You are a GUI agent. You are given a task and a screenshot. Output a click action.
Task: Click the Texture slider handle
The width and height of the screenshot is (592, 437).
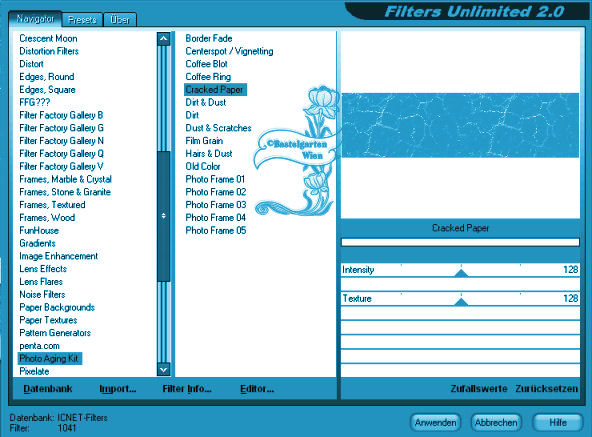461,301
